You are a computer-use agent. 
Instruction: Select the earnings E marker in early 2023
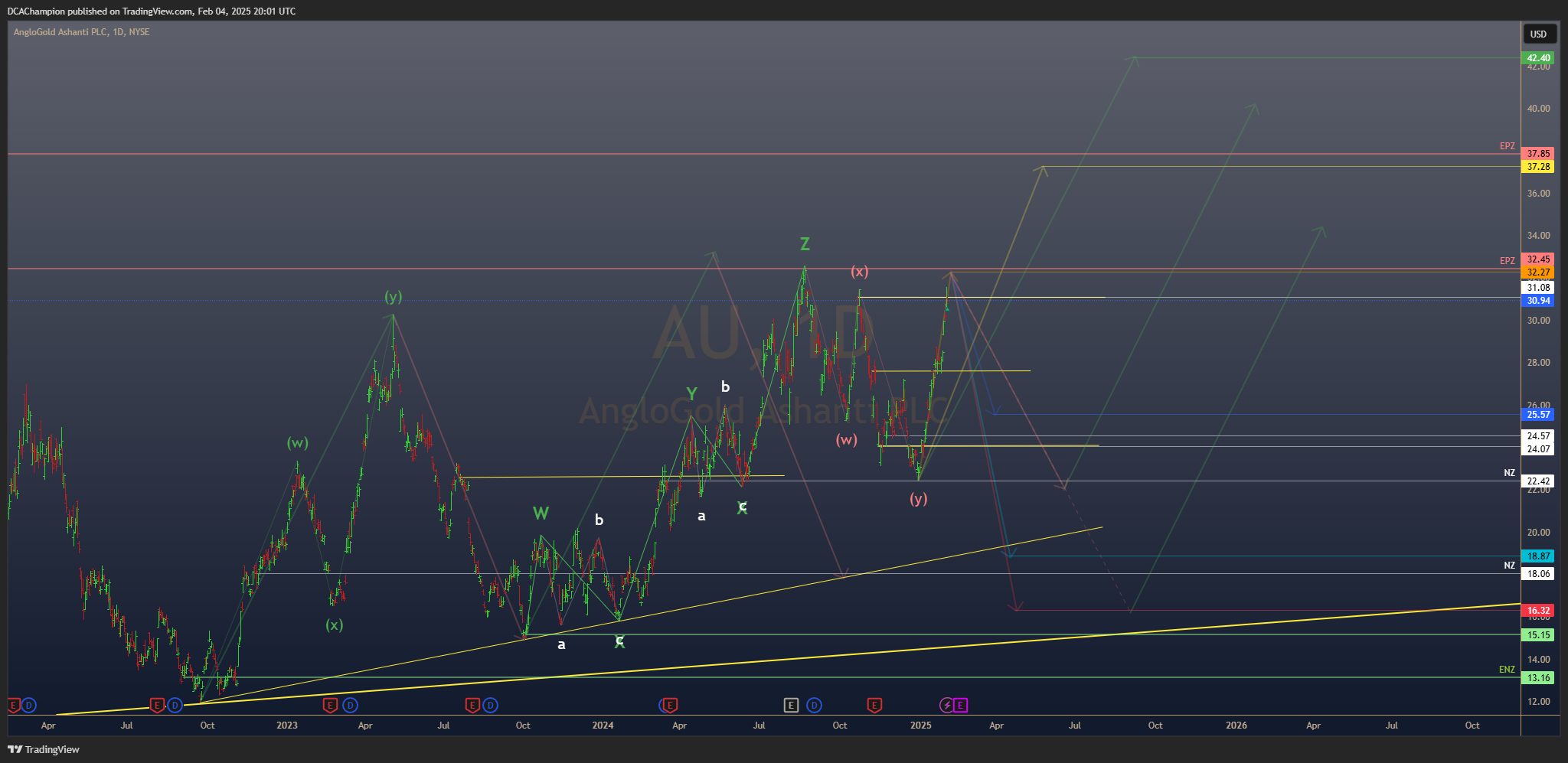(330, 705)
